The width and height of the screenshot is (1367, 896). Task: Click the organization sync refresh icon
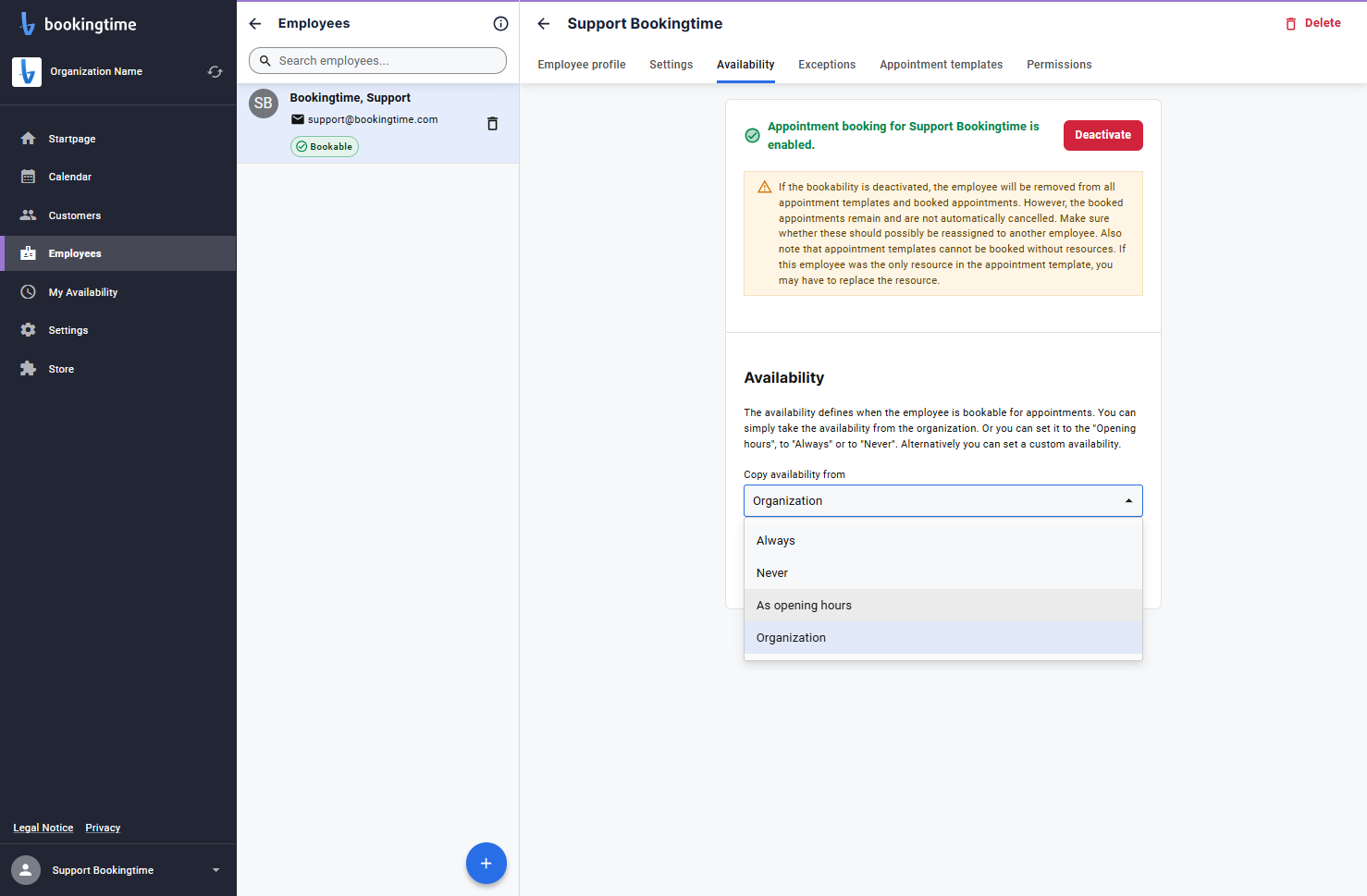215,71
